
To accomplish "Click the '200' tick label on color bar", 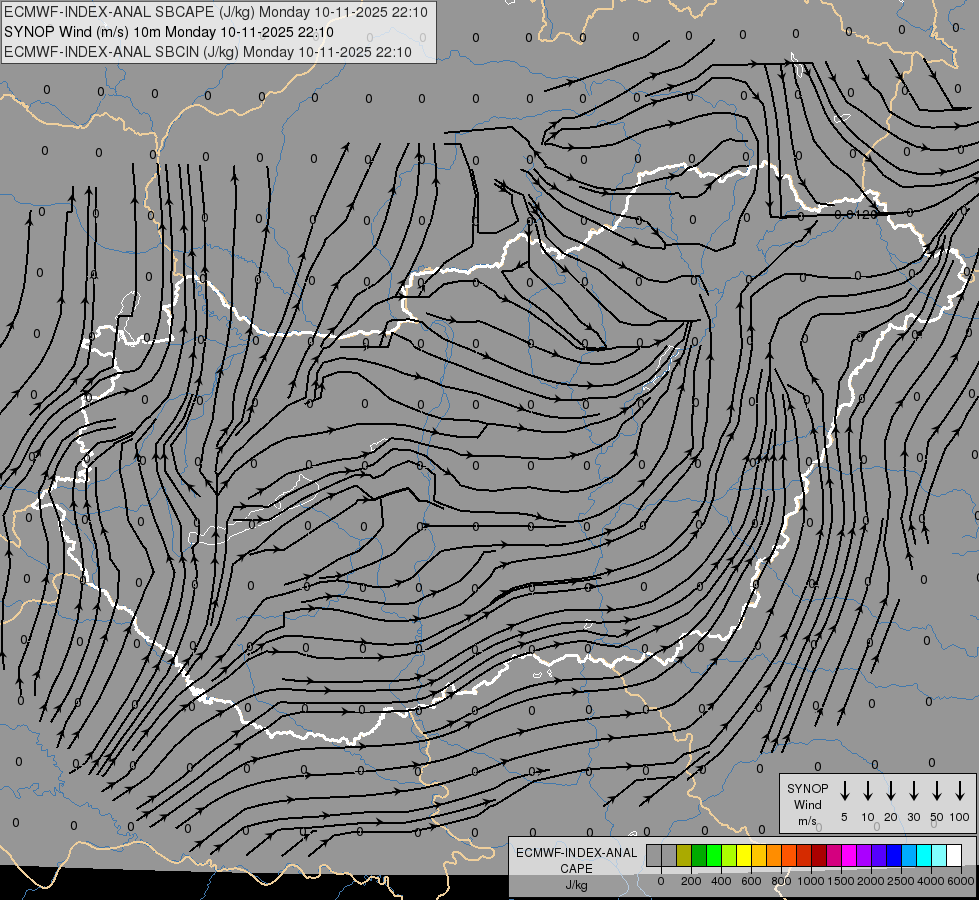I will (691, 881).
